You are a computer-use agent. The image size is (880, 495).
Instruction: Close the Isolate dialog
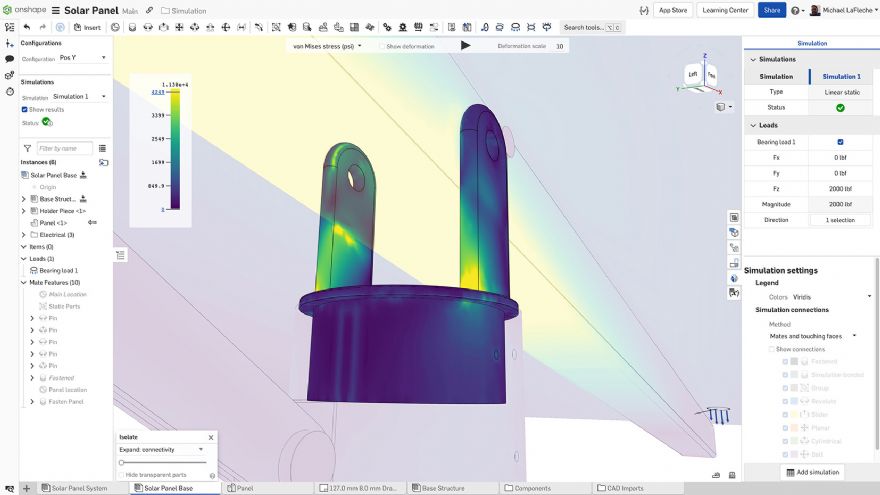pos(211,437)
